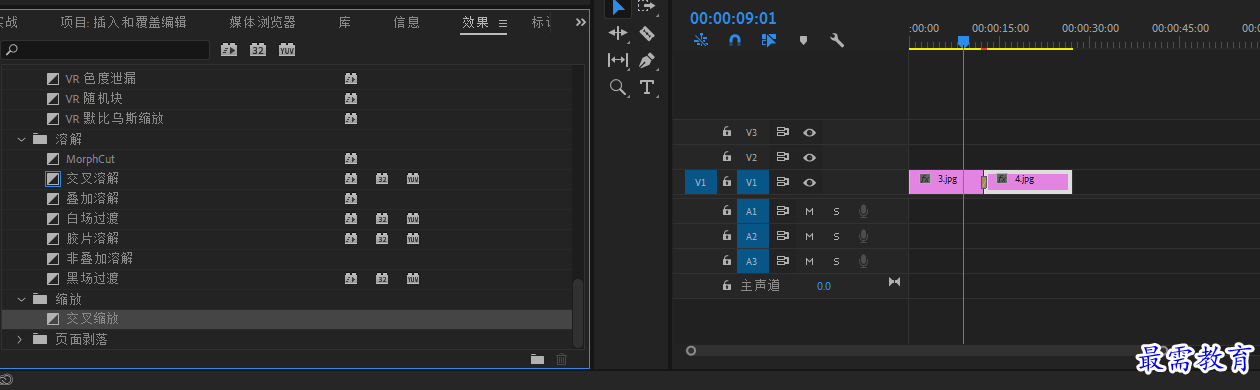Create new custom bin folder icon
This screenshot has height=390, width=1260.
coord(537,359)
